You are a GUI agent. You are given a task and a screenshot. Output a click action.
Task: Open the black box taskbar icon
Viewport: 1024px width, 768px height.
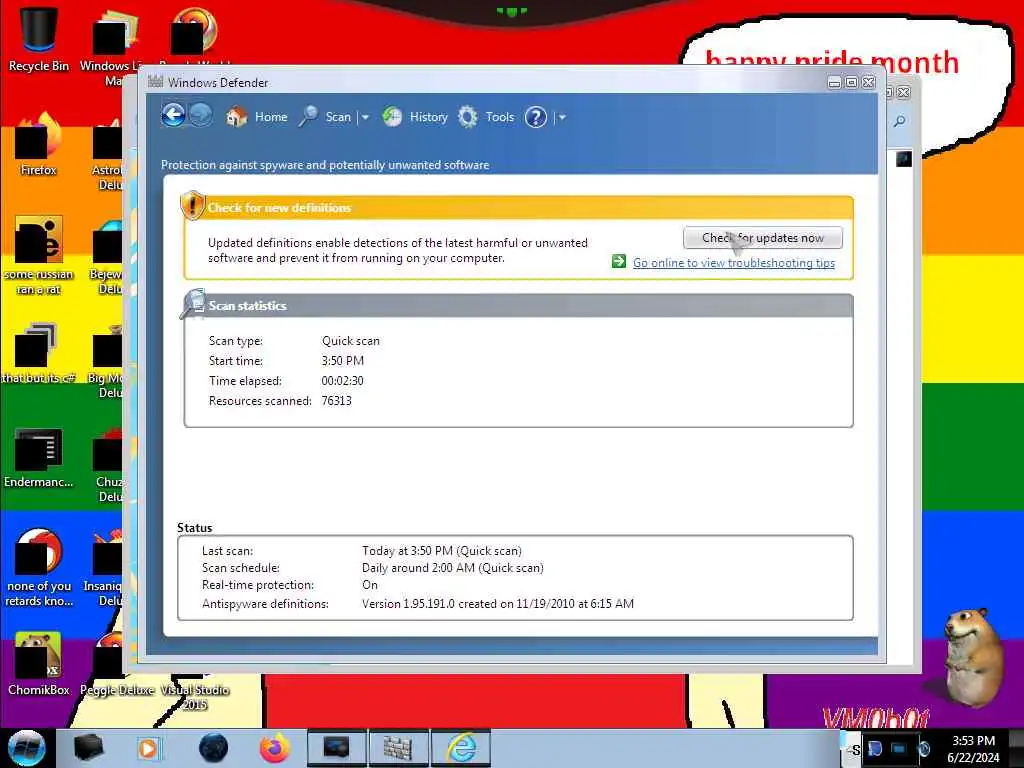point(89,748)
